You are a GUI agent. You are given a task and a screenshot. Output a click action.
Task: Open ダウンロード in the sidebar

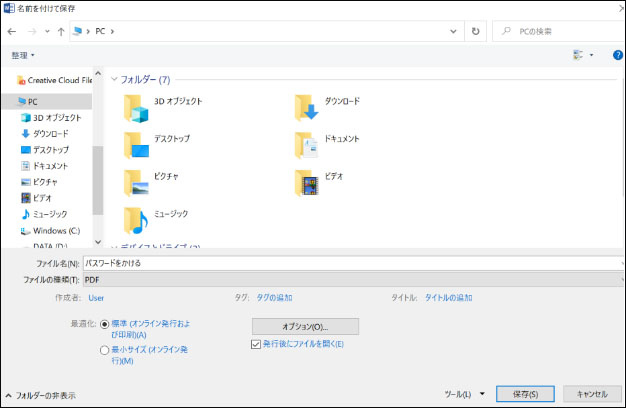(45, 134)
